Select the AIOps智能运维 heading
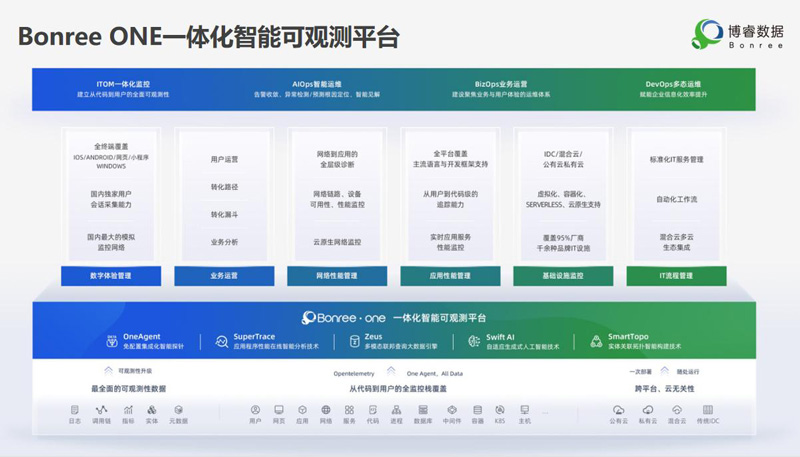Image resolution: width=800 pixels, height=457 pixels. [x=317, y=84]
